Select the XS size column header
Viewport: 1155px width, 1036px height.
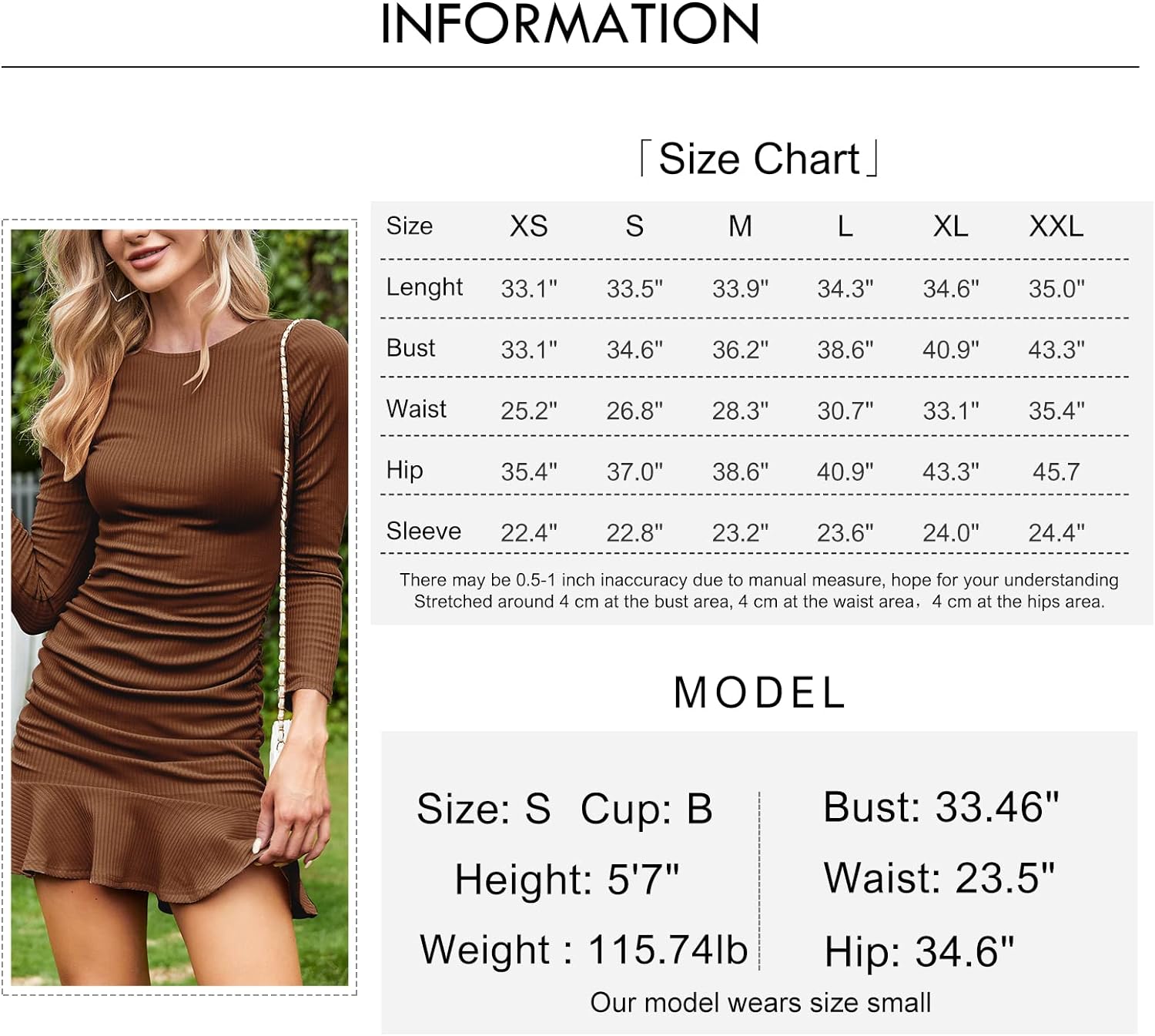528,226
